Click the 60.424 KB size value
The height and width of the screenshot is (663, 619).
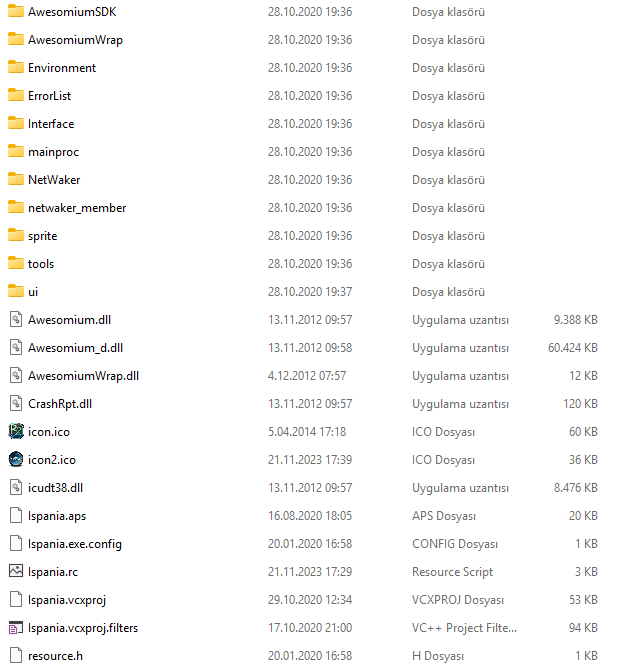[573, 348]
